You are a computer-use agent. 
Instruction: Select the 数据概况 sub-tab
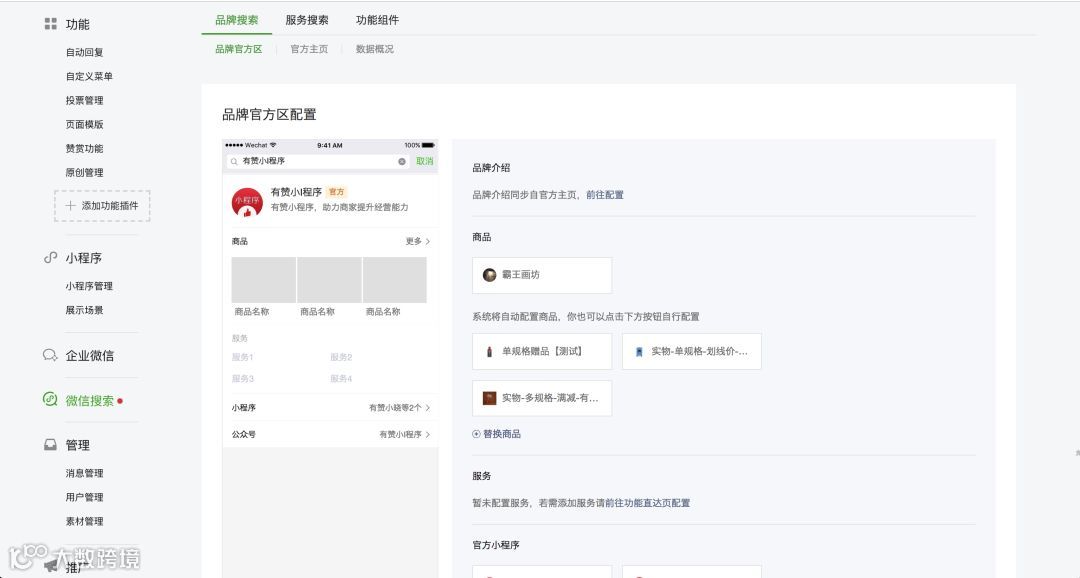375,49
